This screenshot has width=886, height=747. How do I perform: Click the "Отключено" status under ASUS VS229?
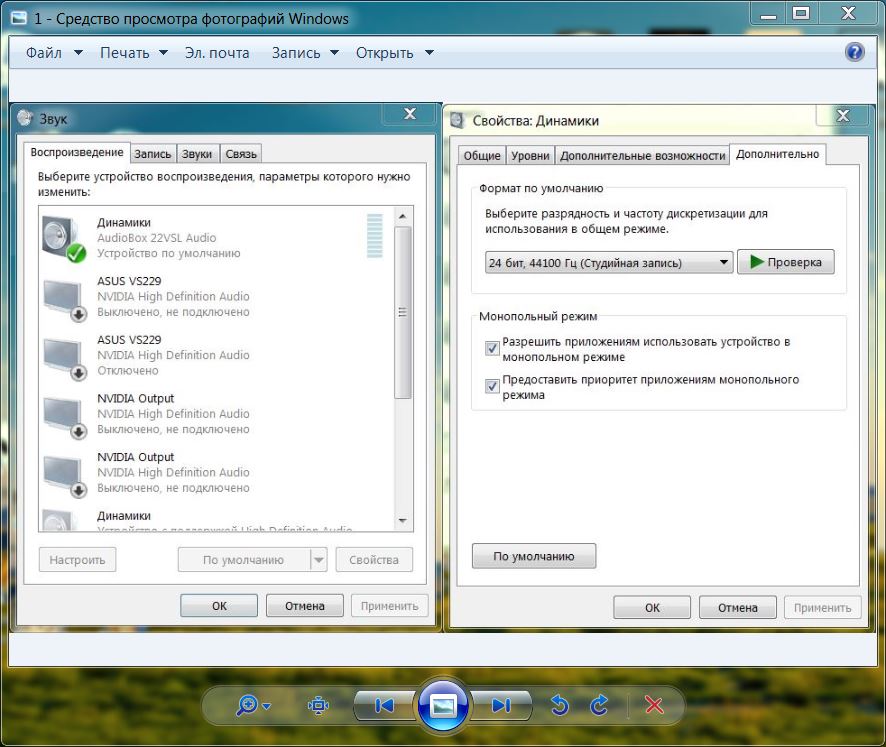128,371
